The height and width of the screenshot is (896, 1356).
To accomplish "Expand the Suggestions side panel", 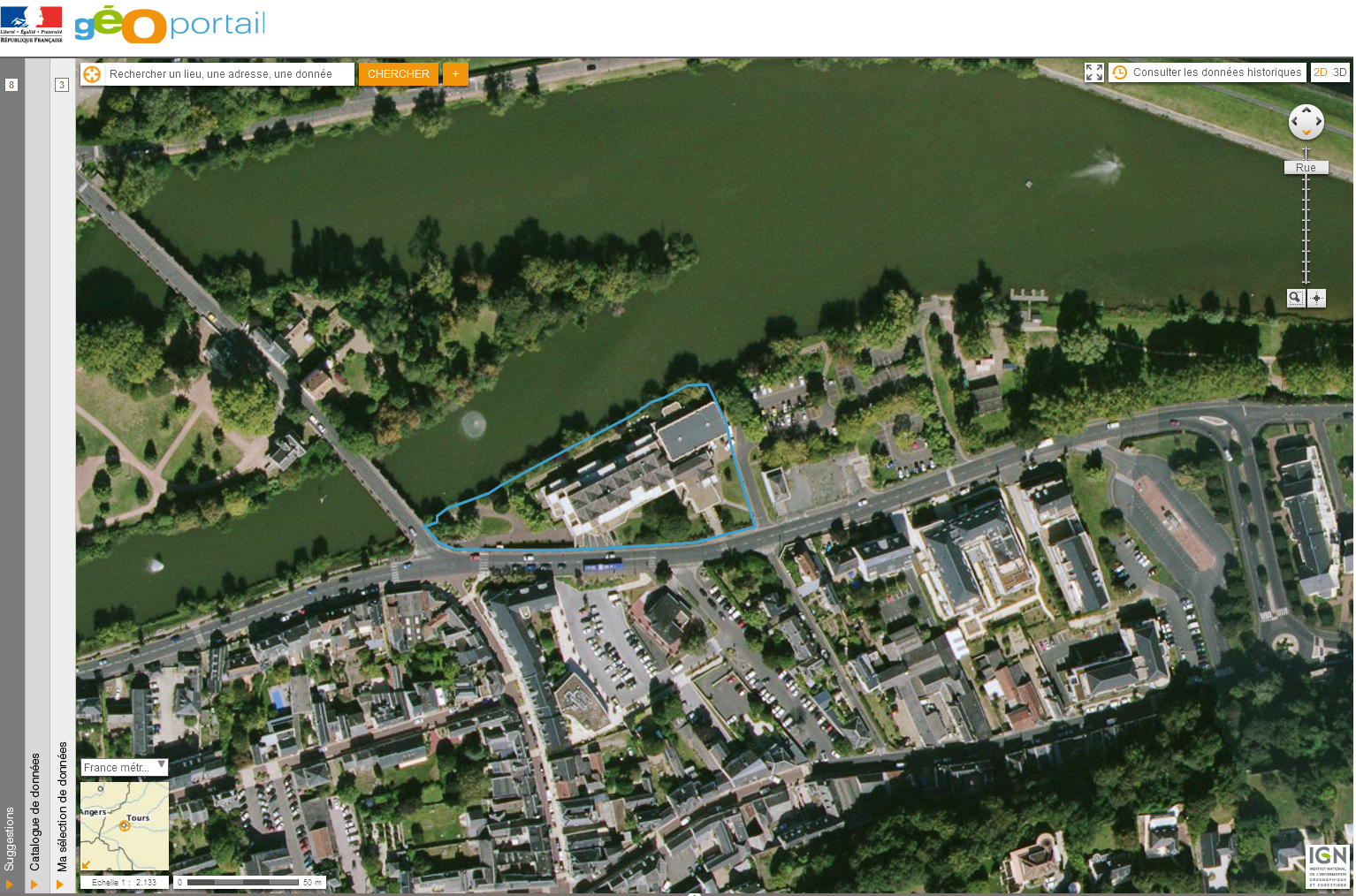I will [x=10, y=839].
